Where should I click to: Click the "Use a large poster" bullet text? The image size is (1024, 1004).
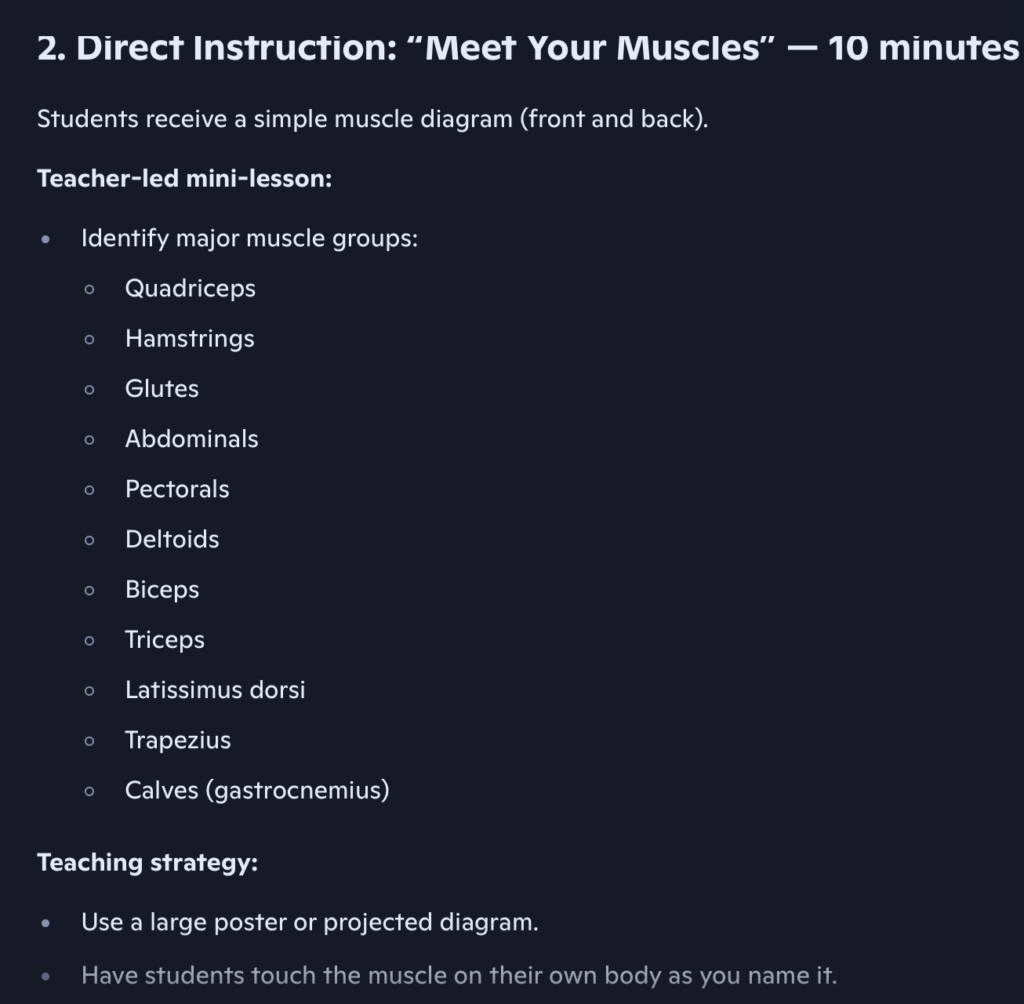tap(309, 922)
